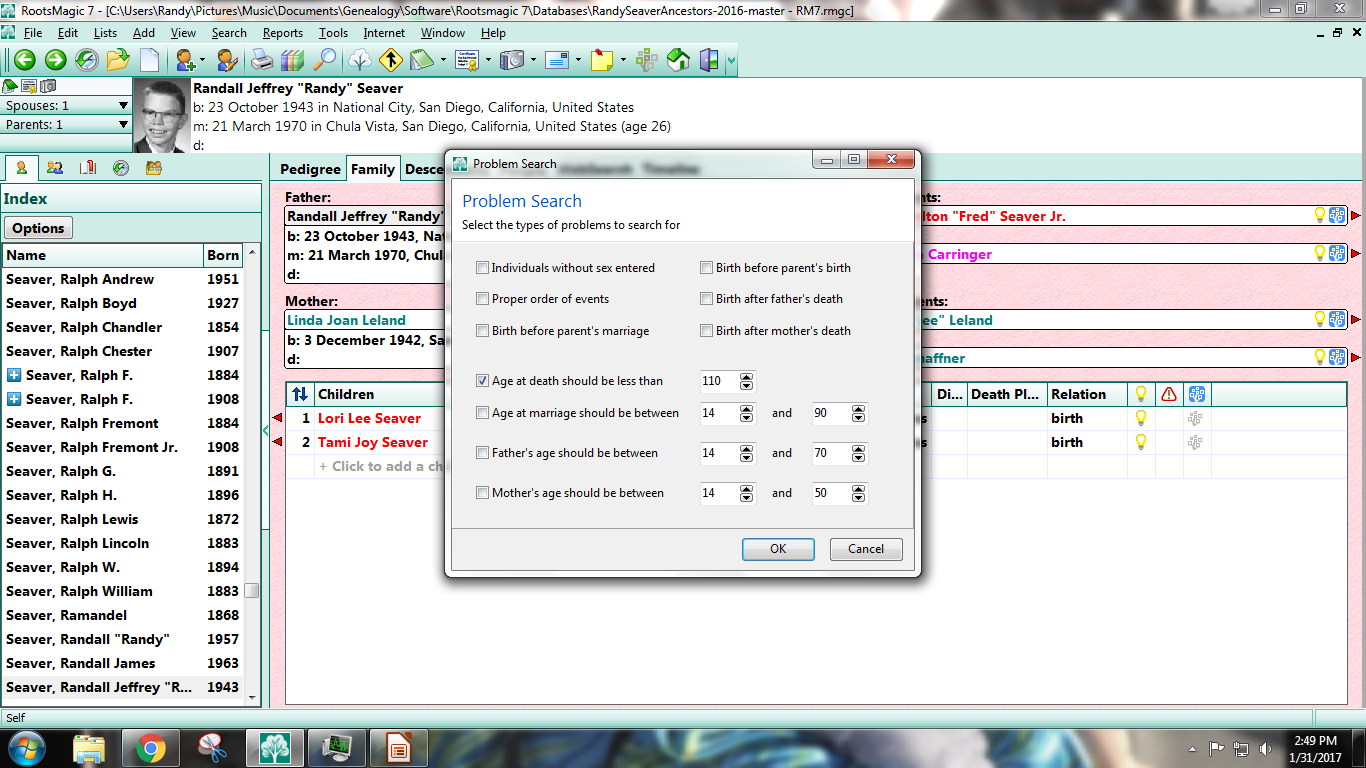Select the Media camera toolbar icon
This screenshot has width=1366, height=768.
(x=512, y=60)
